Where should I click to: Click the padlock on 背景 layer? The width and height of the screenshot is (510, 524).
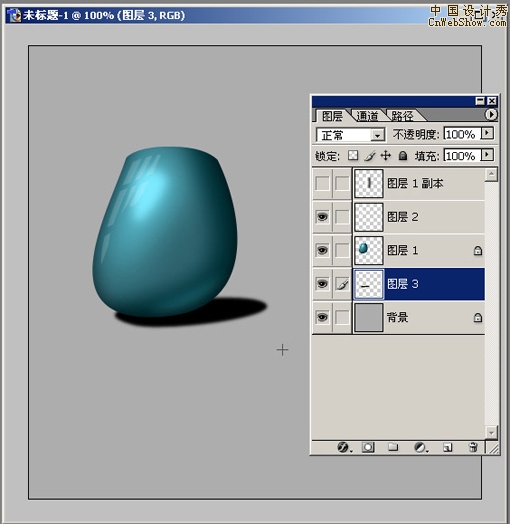click(x=478, y=317)
